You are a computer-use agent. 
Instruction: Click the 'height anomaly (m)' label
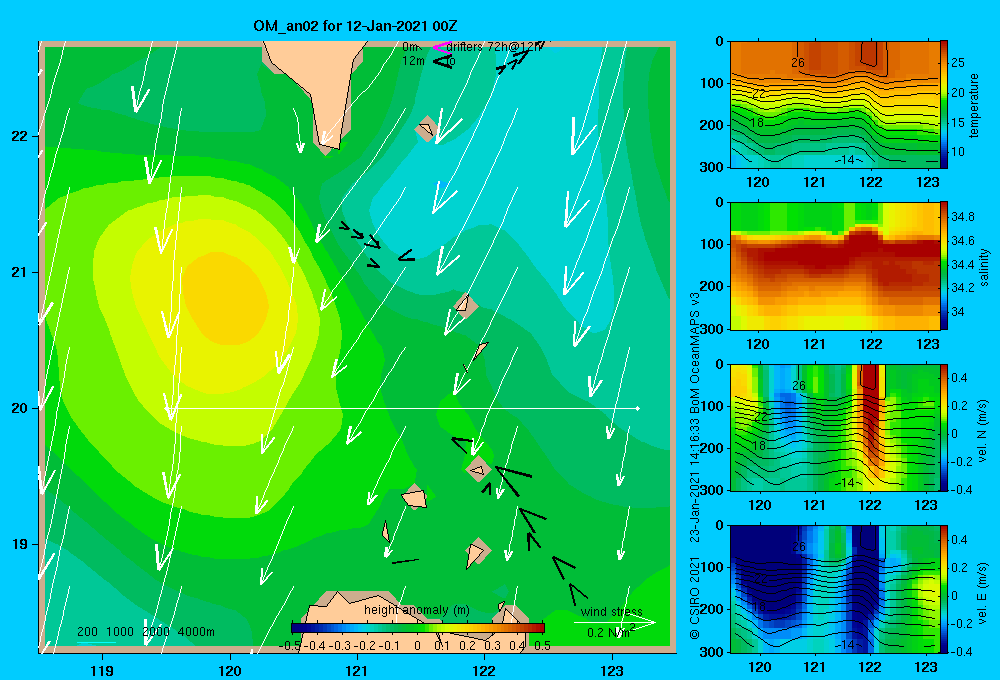417,610
